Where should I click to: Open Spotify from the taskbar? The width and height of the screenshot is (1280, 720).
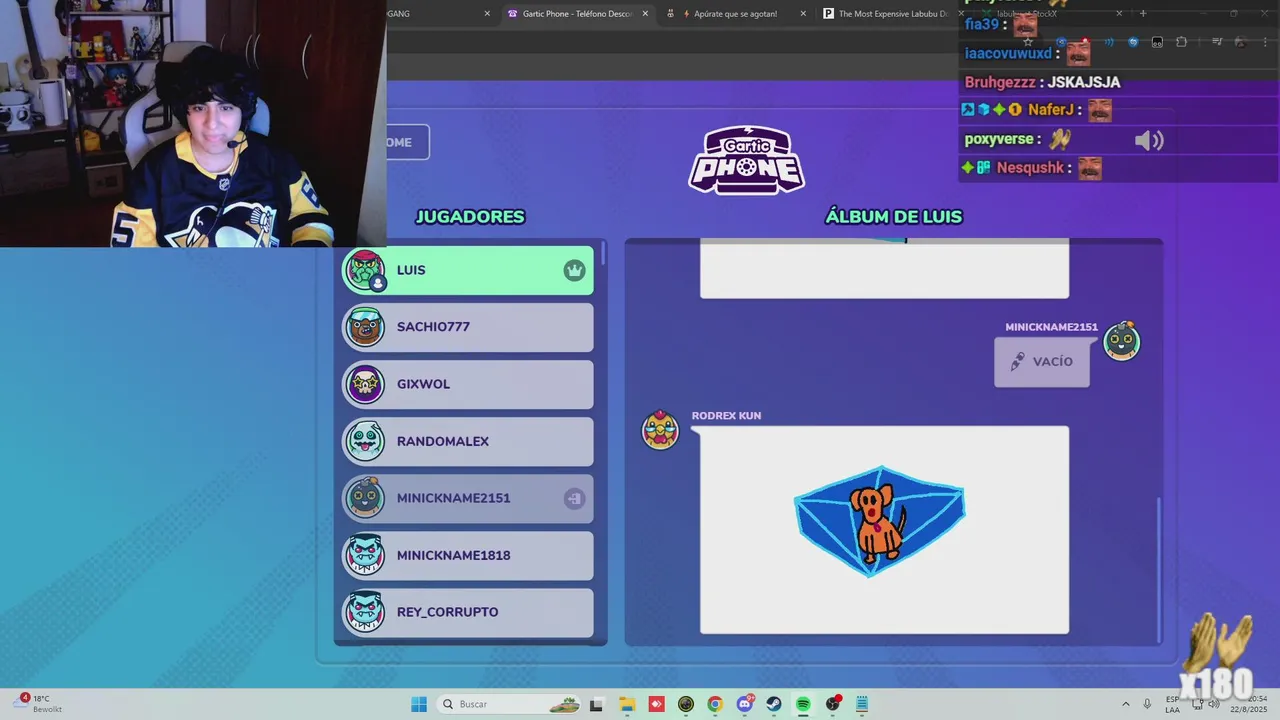click(803, 704)
